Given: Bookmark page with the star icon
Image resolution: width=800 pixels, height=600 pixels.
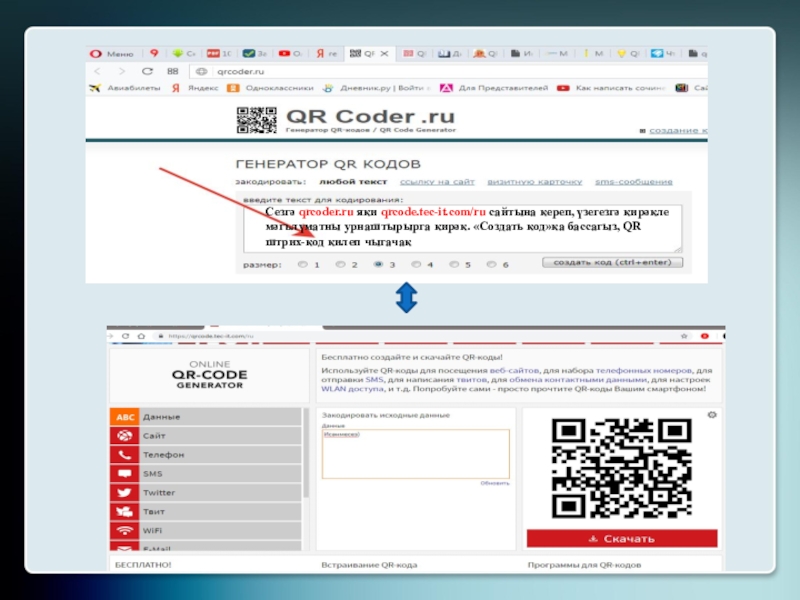Looking at the screenshot, I should [x=684, y=336].
